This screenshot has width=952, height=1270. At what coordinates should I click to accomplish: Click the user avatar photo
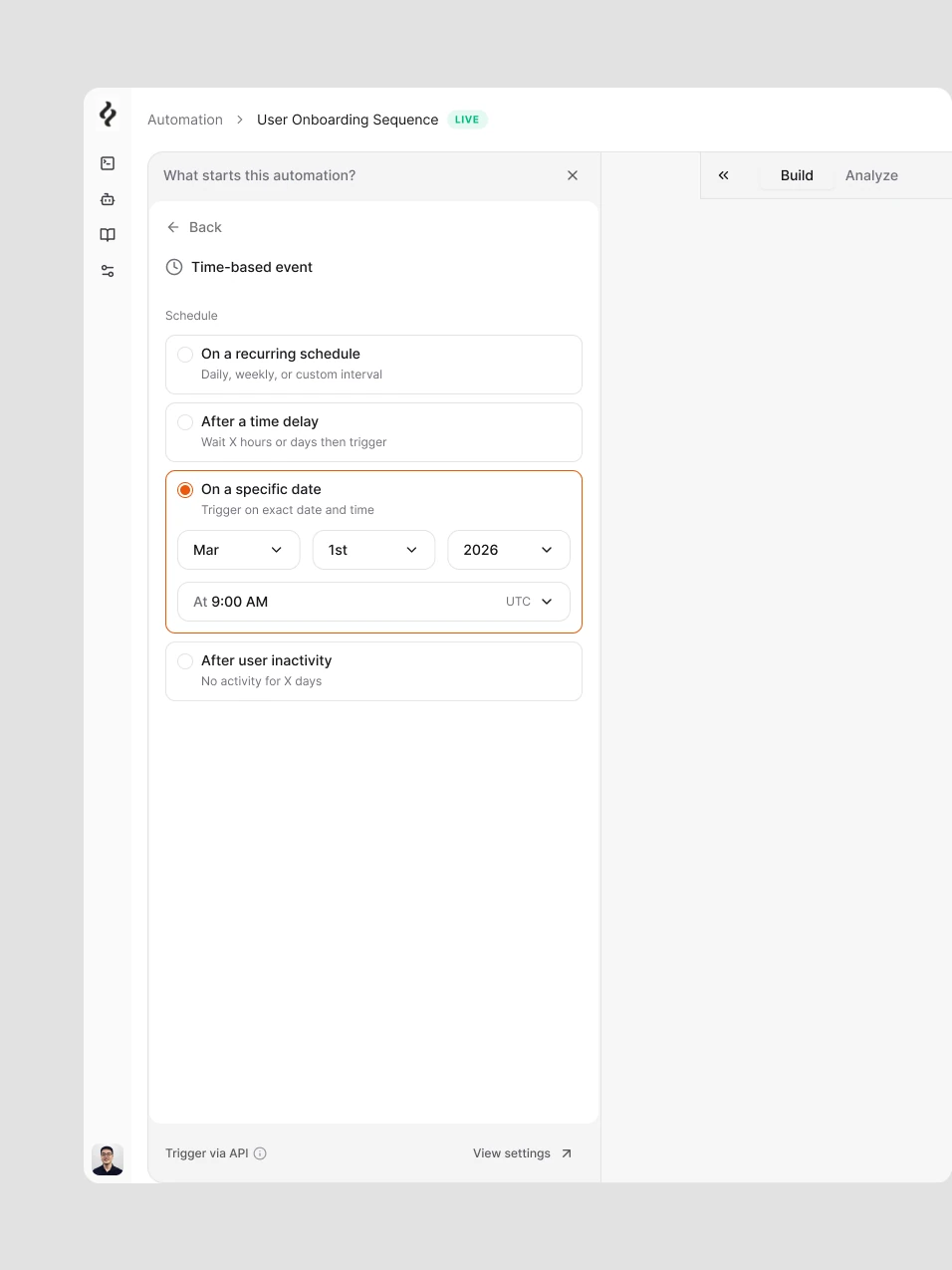[108, 1159]
